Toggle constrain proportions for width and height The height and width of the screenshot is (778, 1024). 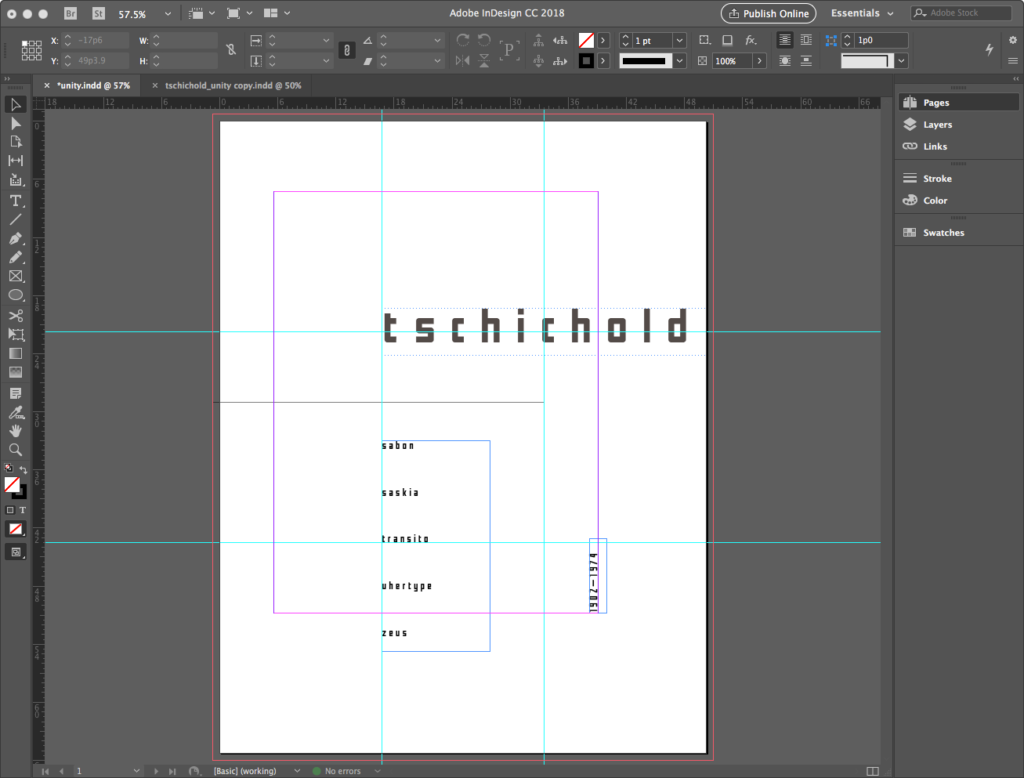click(232, 50)
